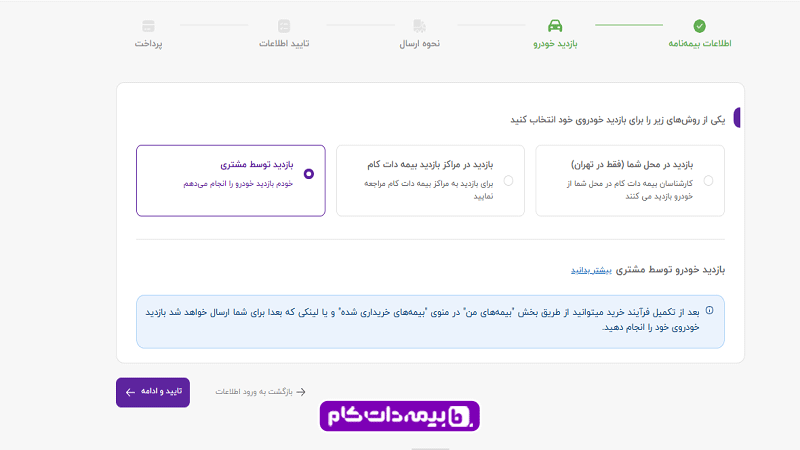
Task: Open the پرداخت step label
Action: [x=148, y=43]
